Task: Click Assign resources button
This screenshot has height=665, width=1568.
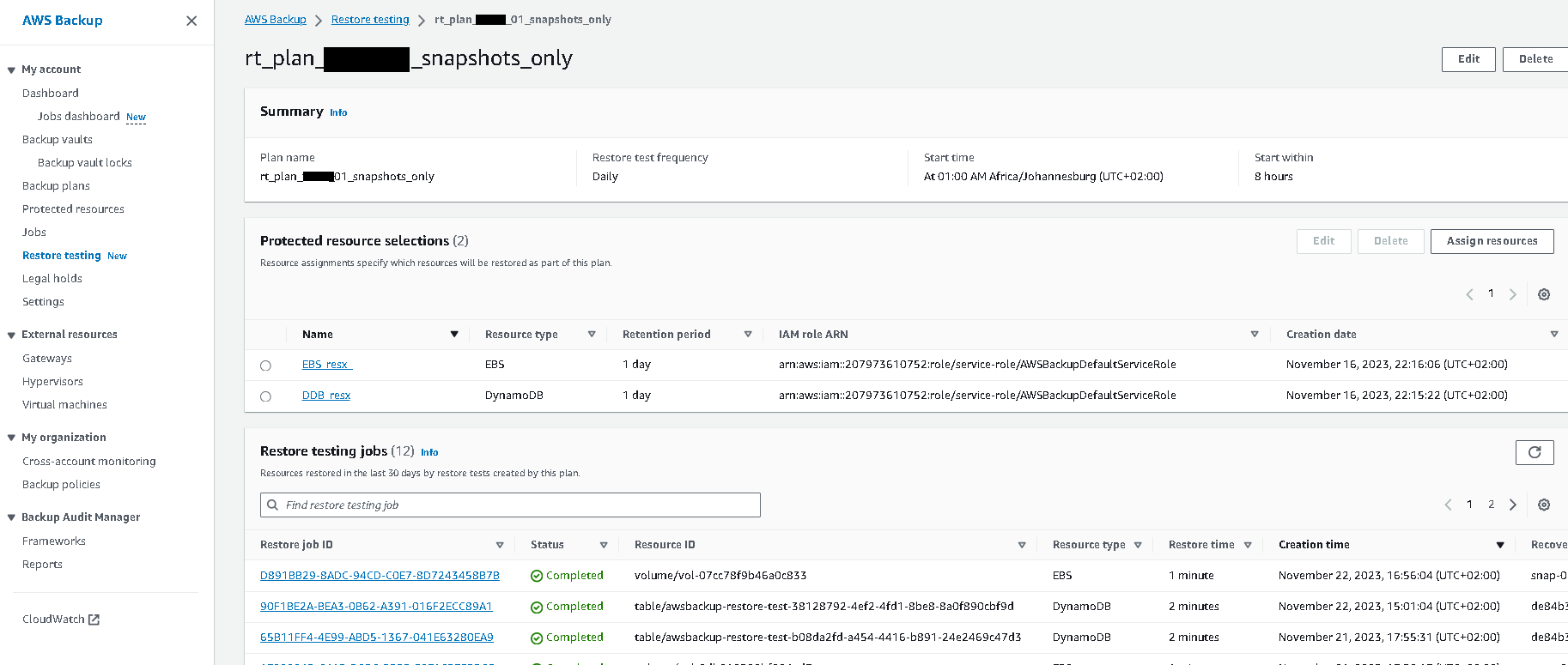Action: pyautogui.click(x=1492, y=241)
